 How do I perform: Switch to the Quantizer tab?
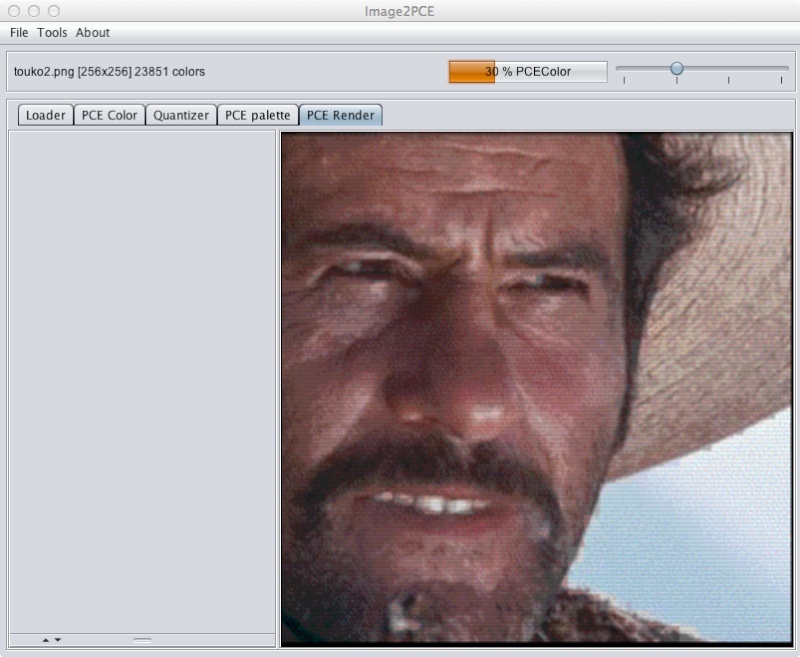[181, 115]
